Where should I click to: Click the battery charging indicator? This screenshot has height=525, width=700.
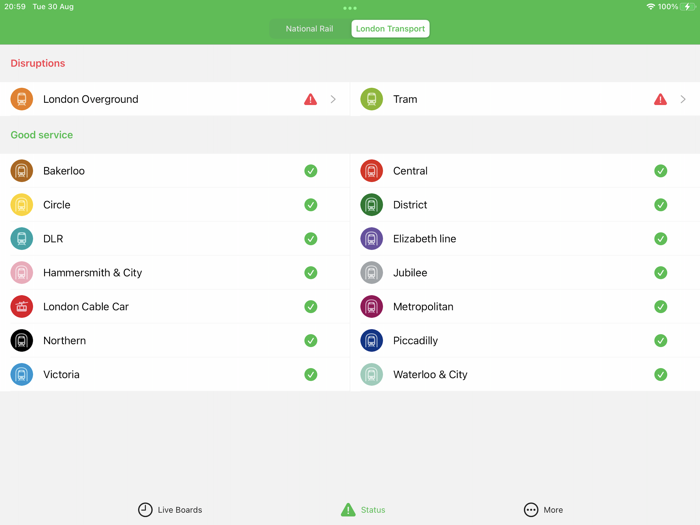[688, 7]
